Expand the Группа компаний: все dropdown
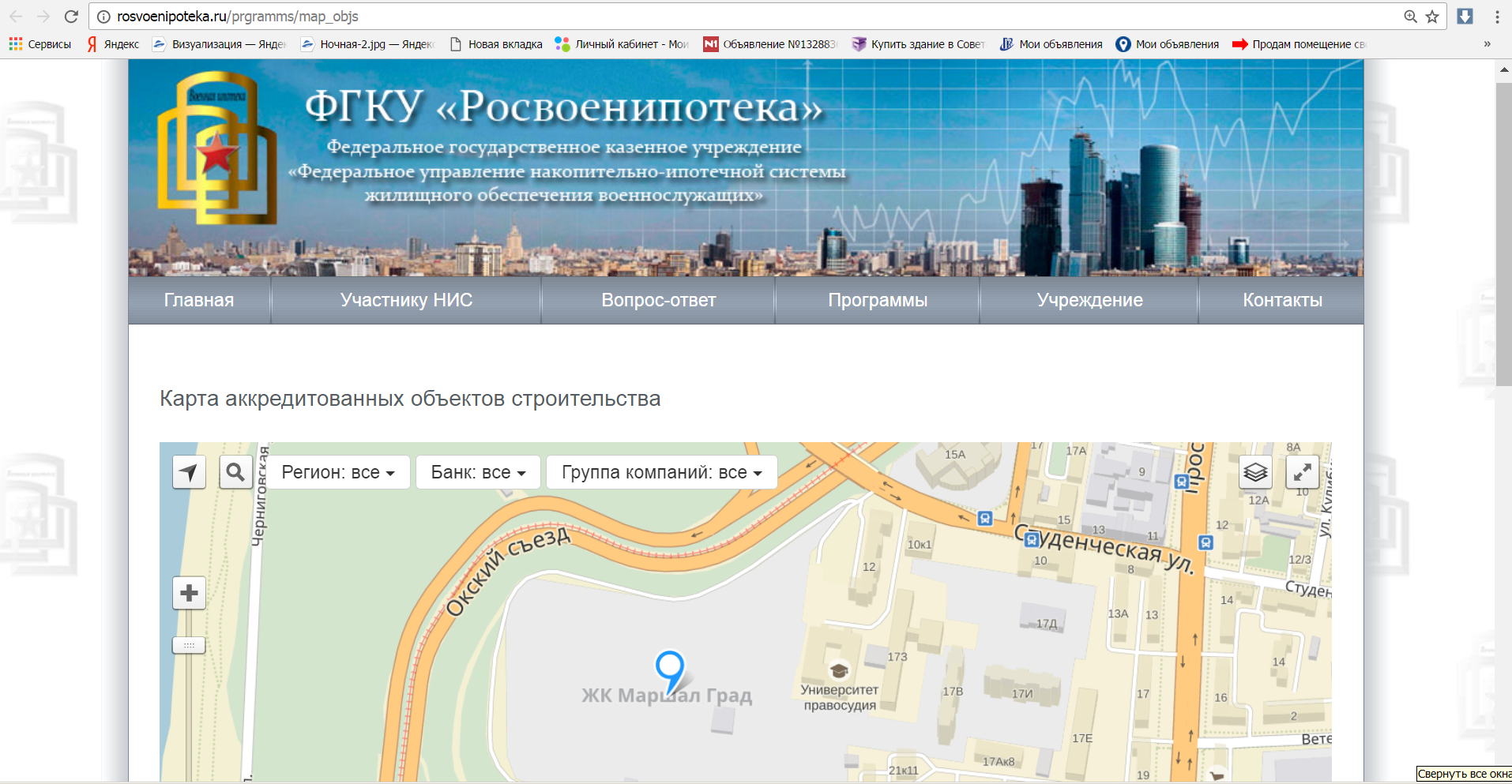 tap(662, 472)
